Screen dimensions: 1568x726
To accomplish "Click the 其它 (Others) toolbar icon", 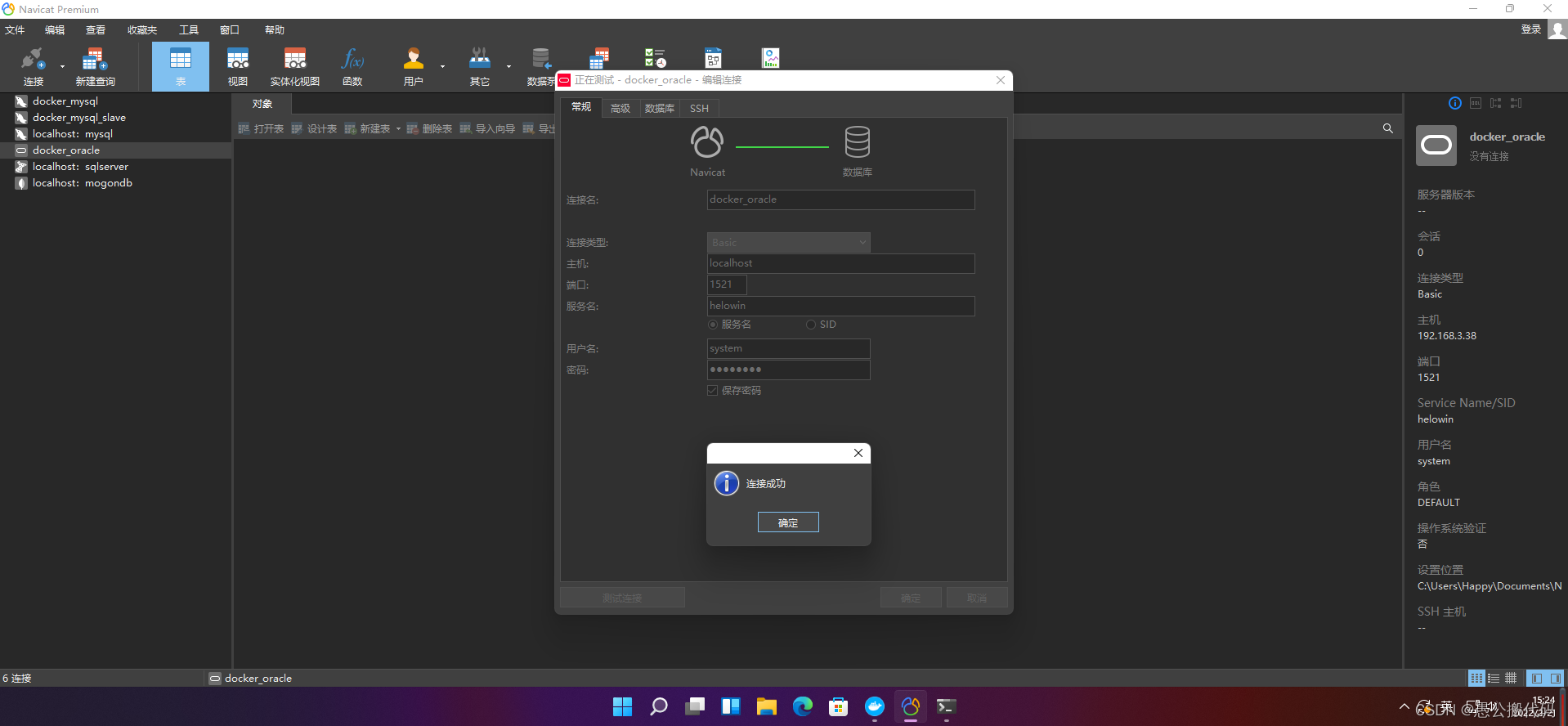I will coord(480,66).
